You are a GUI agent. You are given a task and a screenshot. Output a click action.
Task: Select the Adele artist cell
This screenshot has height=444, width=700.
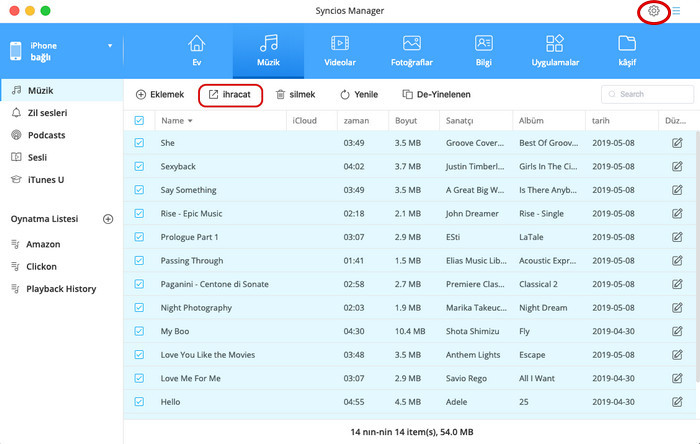click(456, 402)
